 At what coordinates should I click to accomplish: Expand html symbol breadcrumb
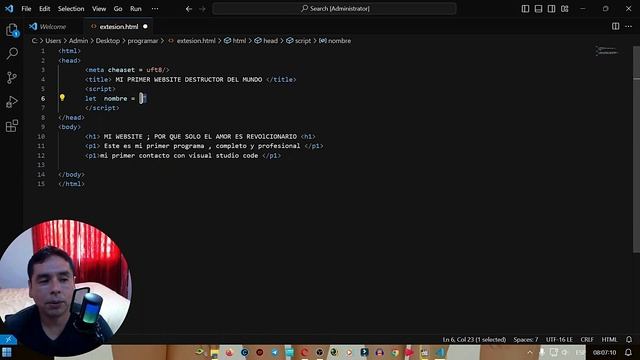point(235,41)
